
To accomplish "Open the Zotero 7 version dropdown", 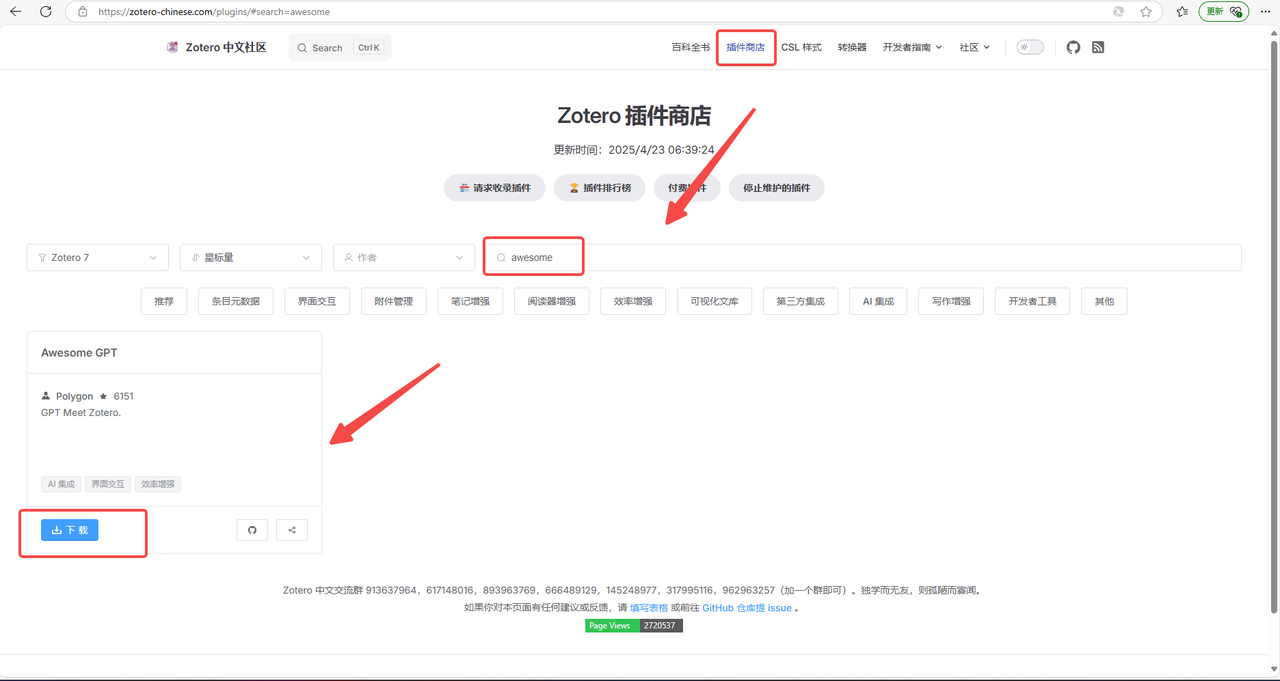I will coord(98,257).
